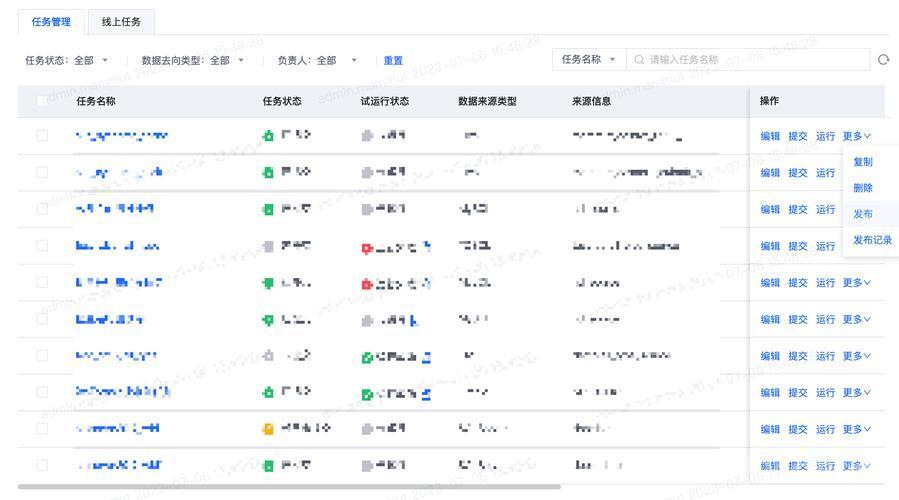This screenshot has width=899, height=500.
Task: Check the last task row checkbox
Action: [x=42, y=465]
